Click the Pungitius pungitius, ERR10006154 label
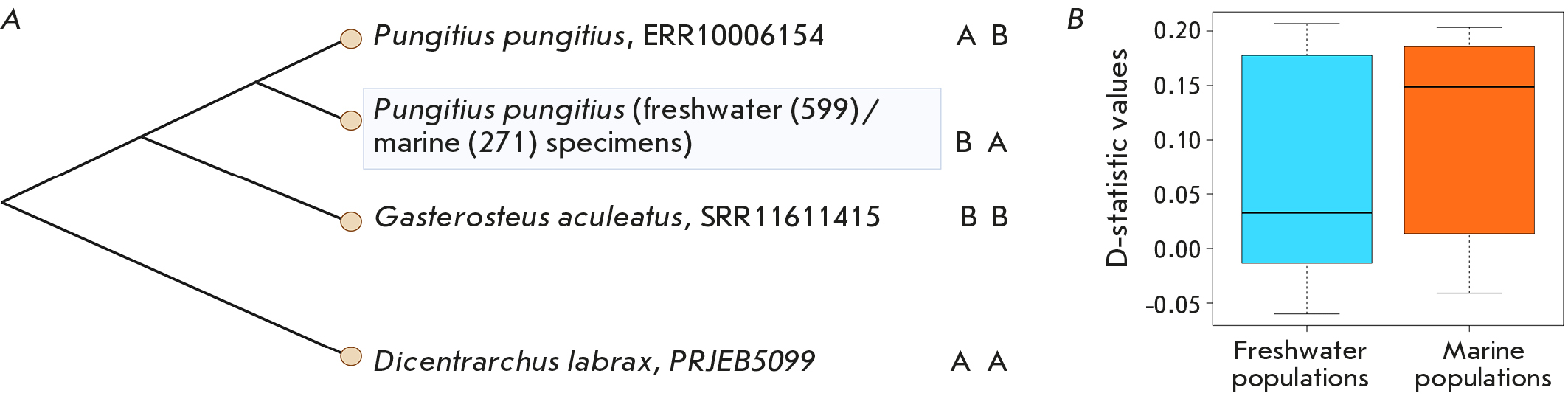Image resolution: width=1568 pixels, height=410 pixels. [598, 36]
